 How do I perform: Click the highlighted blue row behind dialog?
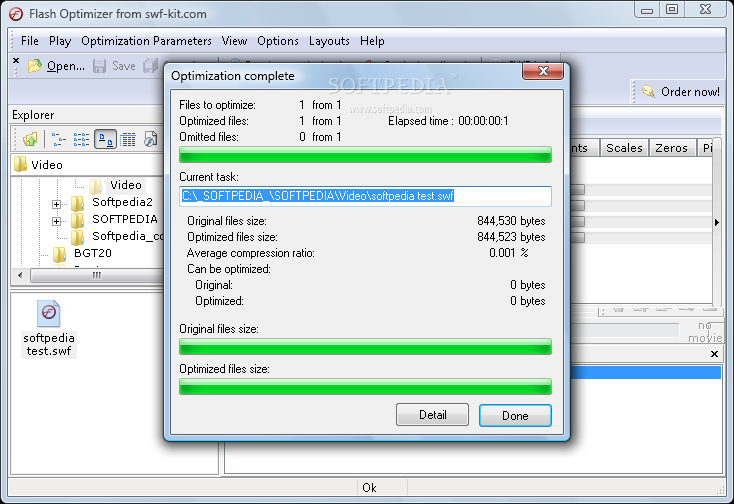646,373
